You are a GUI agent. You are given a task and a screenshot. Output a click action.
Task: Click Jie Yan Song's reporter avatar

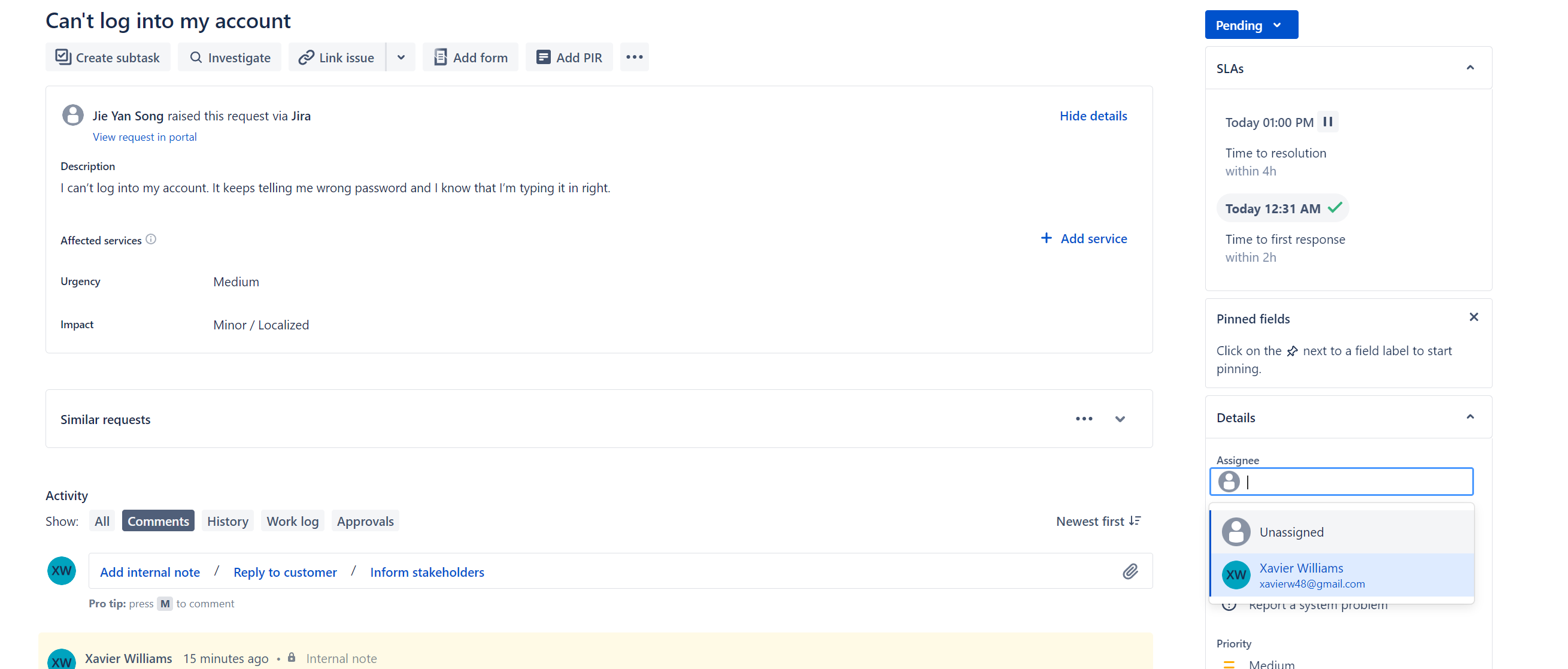pos(73,115)
